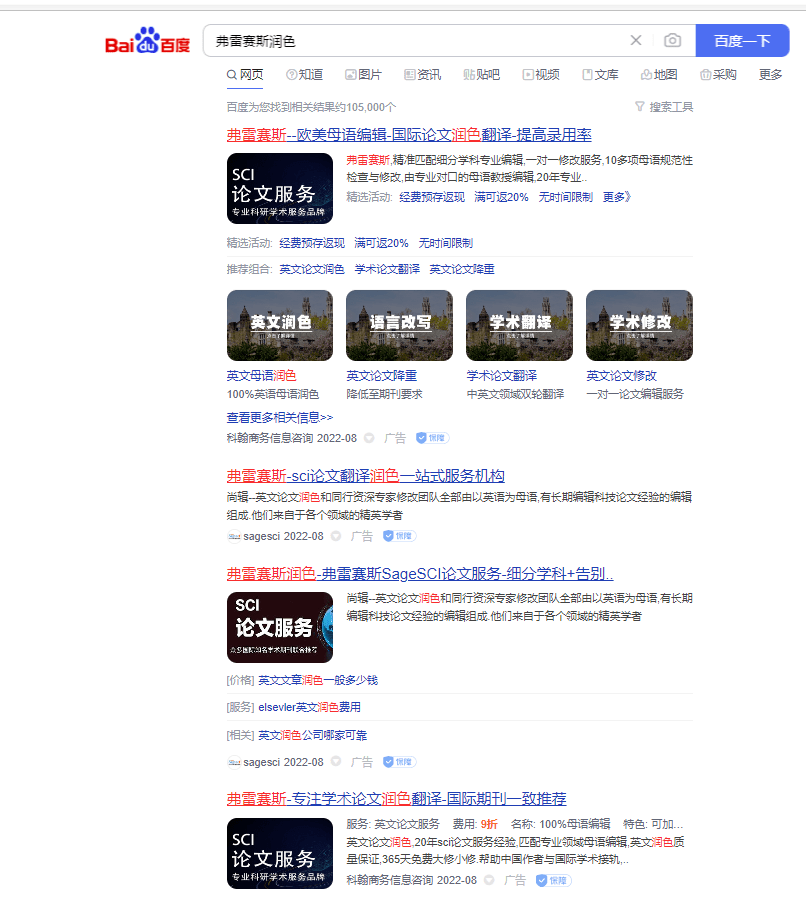Open 英文润色公司哪家可靠 link

click(313, 735)
